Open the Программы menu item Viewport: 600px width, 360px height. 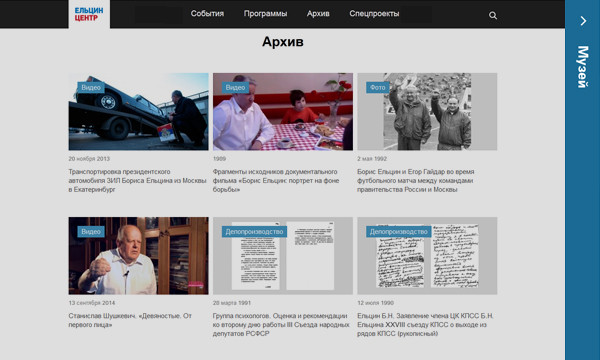click(265, 14)
